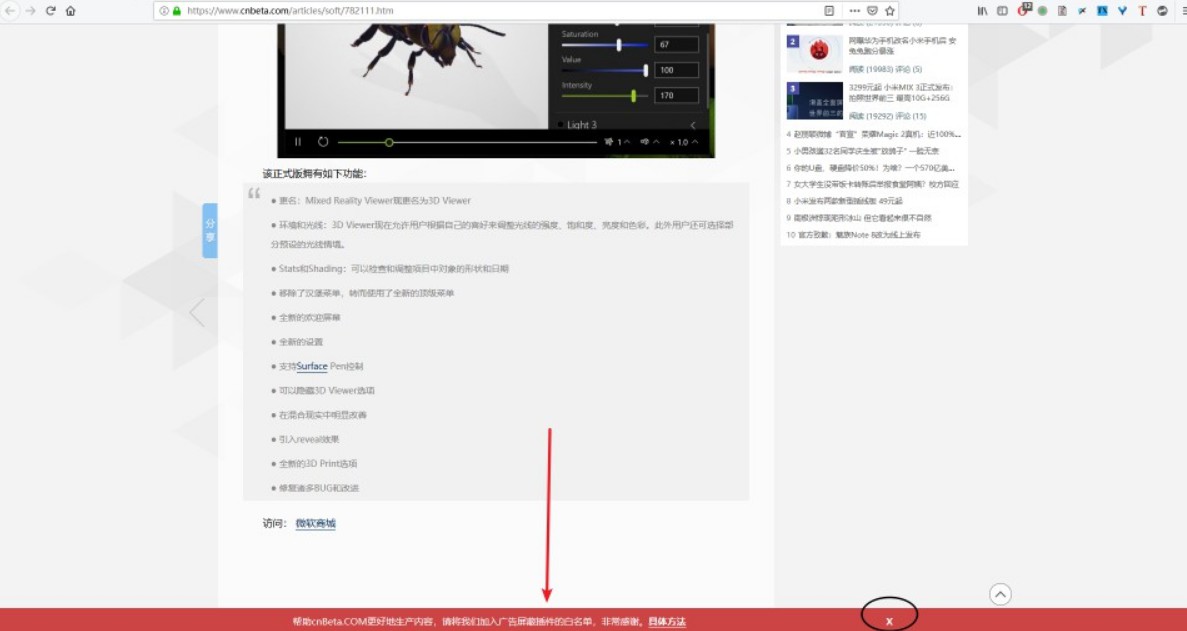Click the replay loop icon in player
The width and height of the screenshot is (1187, 631).
coord(323,142)
